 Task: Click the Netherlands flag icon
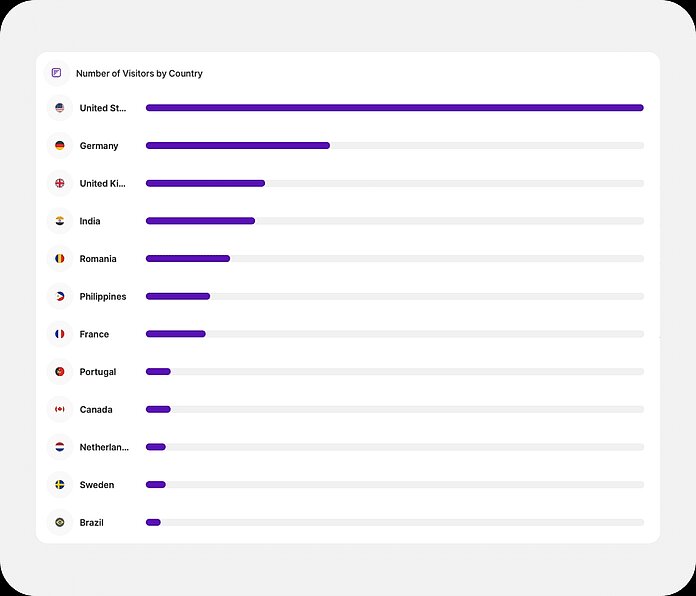coord(60,447)
